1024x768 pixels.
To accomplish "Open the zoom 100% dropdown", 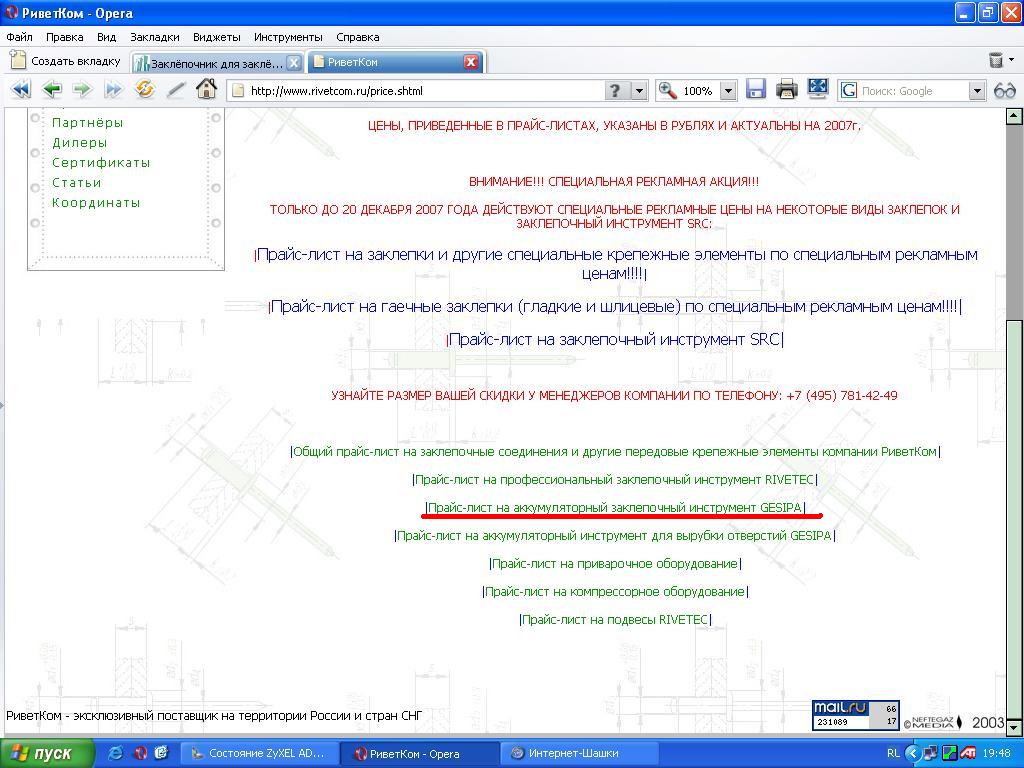I will [728, 91].
